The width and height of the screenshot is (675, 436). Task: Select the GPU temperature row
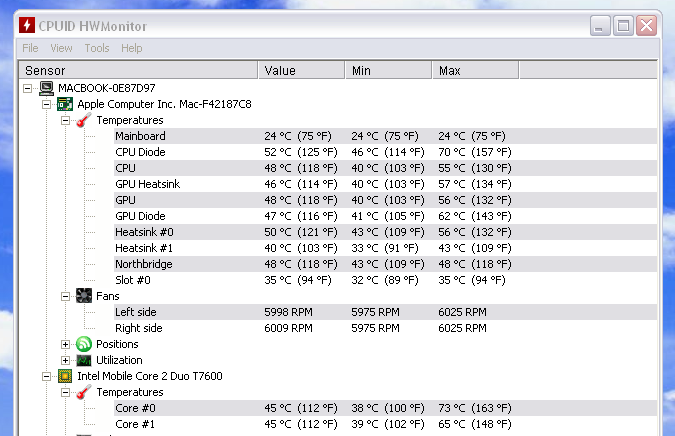pyautogui.click(x=385, y=200)
